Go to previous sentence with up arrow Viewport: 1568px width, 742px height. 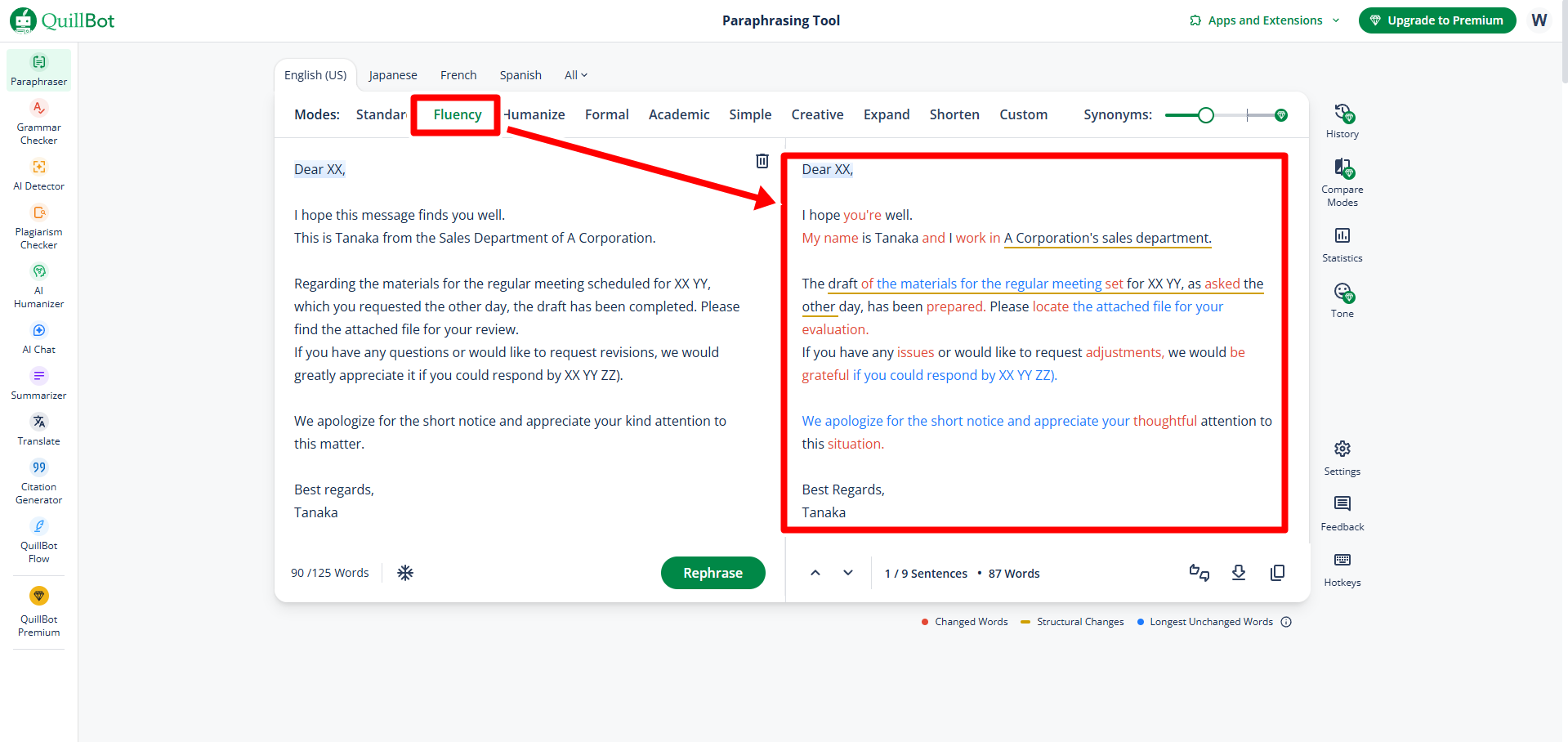[x=815, y=573]
